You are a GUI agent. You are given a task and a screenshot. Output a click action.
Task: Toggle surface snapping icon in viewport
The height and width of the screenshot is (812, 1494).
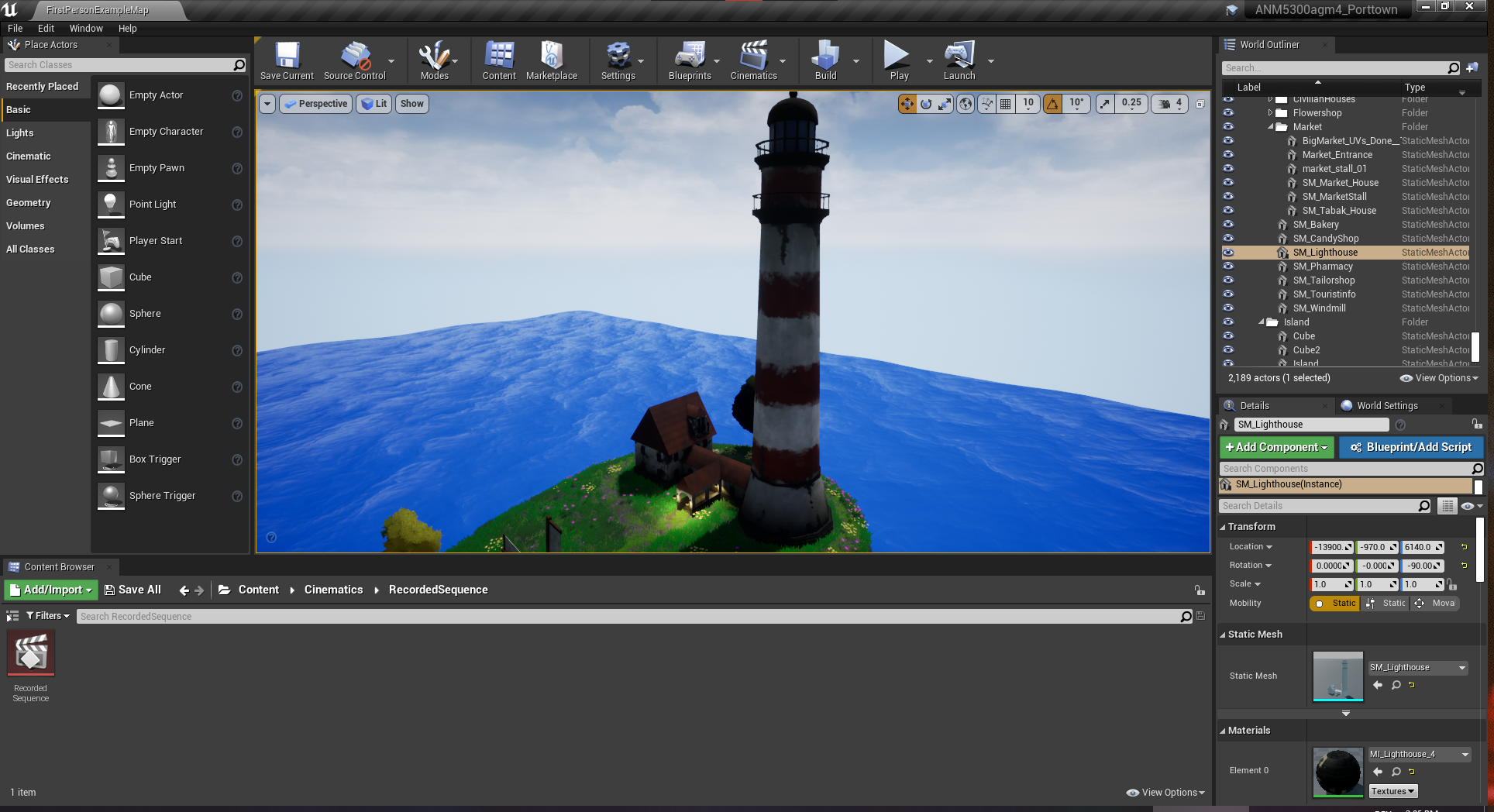(x=986, y=104)
